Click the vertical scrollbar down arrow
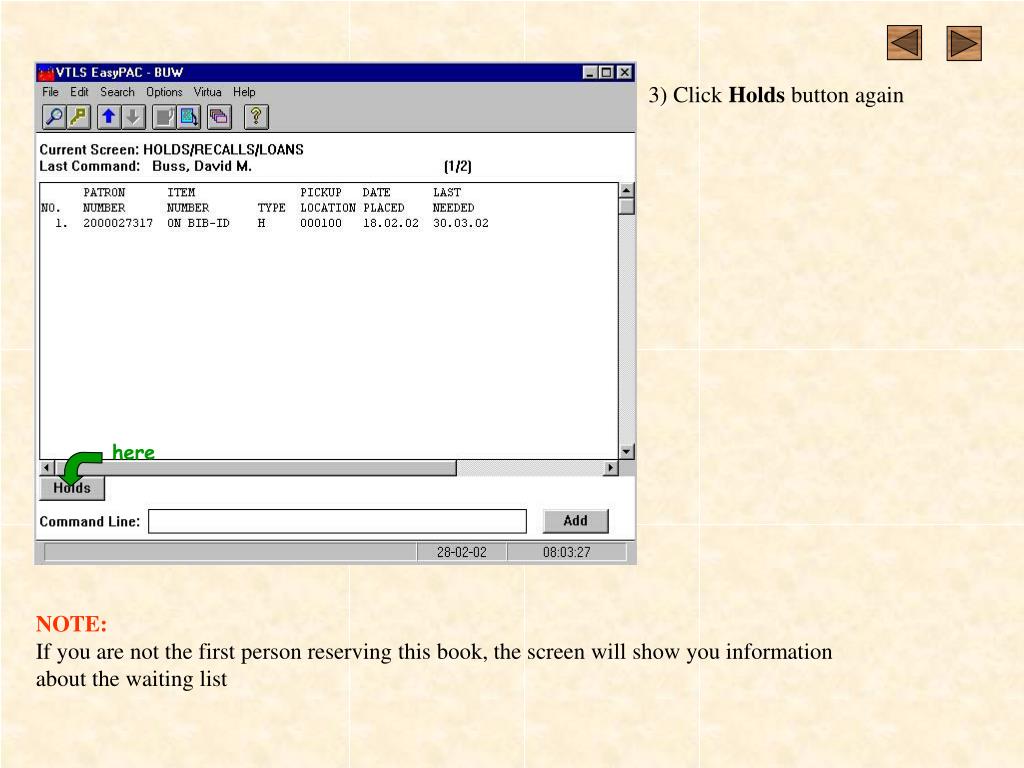This screenshot has width=1024, height=768. point(626,451)
